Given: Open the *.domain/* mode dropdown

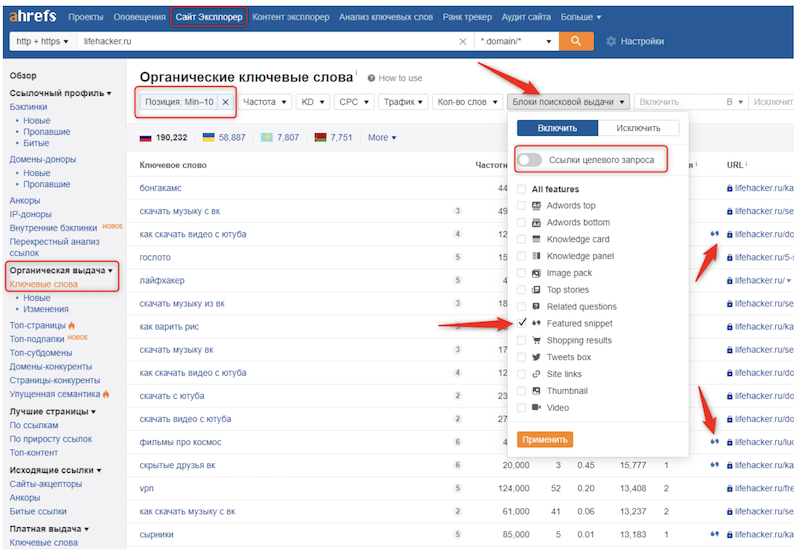Looking at the screenshot, I should coord(516,41).
